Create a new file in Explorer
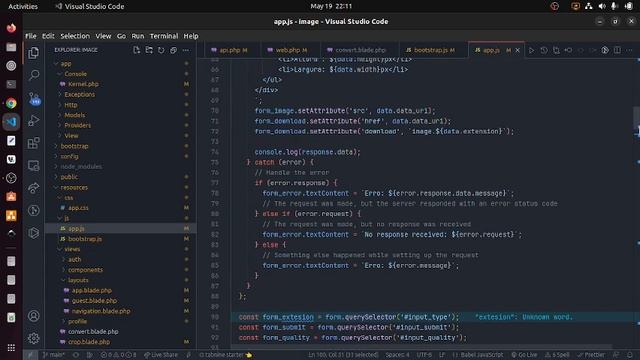This screenshot has width=640, height=360. (x=137, y=50)
